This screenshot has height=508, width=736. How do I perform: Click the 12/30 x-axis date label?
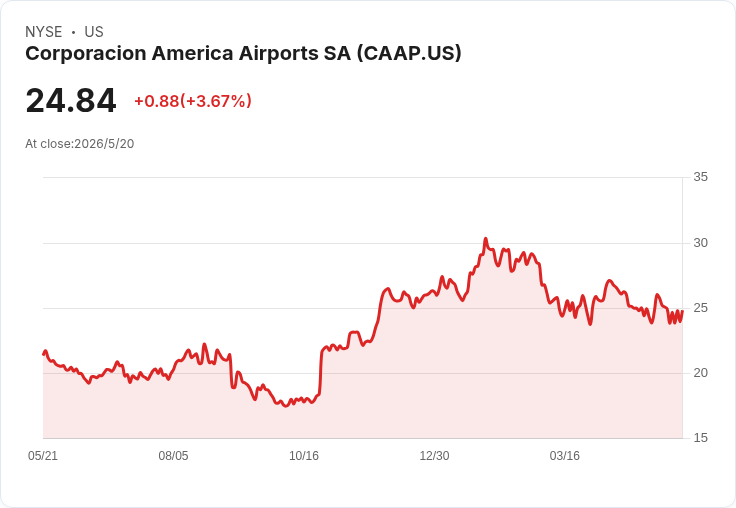click(434, 455)
